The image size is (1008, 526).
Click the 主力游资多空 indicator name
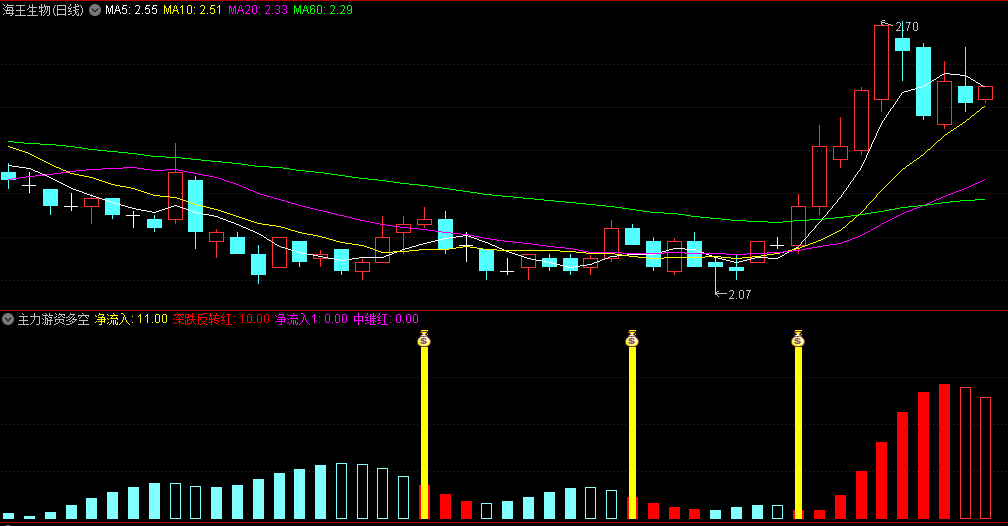tap(53, 319)
